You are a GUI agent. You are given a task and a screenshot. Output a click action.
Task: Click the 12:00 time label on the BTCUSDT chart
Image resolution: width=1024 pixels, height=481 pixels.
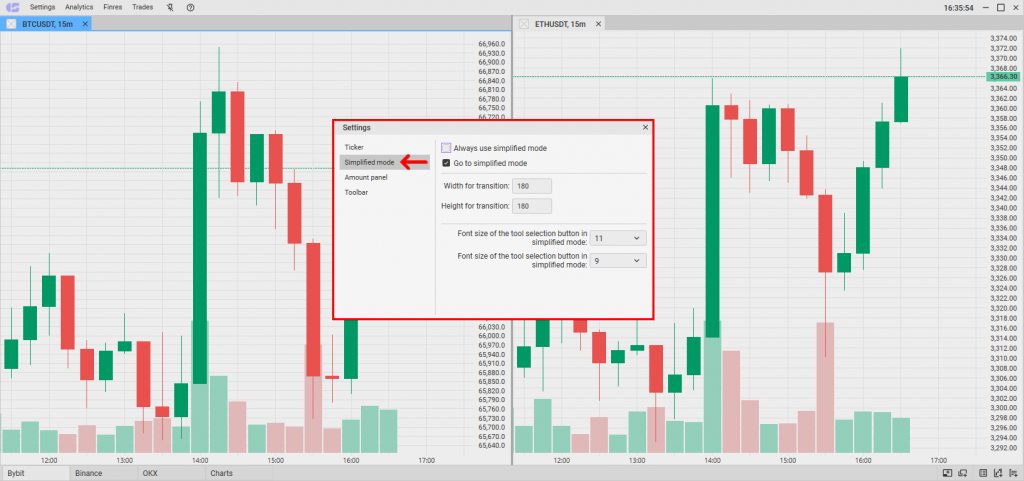tap(48, 461)
